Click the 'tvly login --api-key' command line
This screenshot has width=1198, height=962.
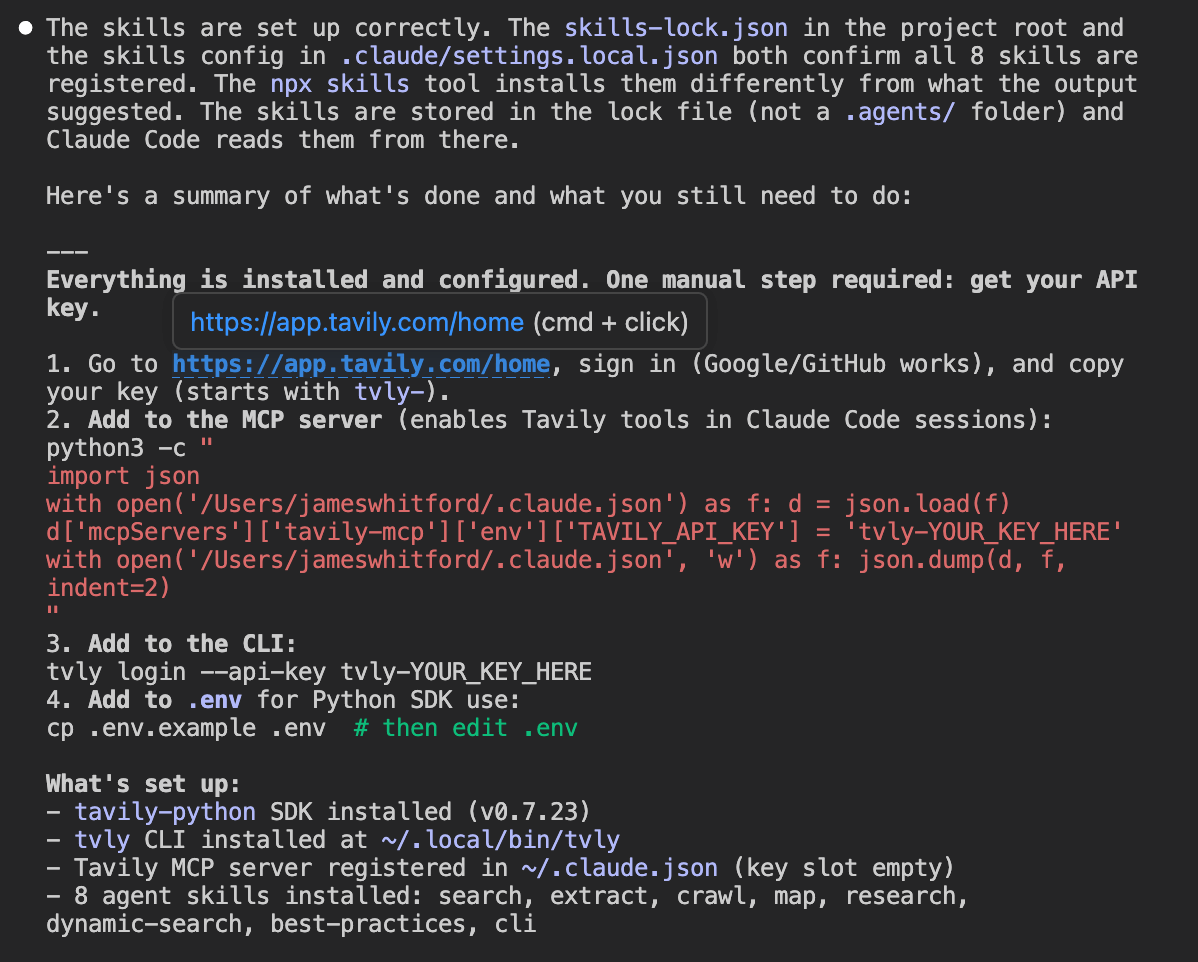coord(318,672)
